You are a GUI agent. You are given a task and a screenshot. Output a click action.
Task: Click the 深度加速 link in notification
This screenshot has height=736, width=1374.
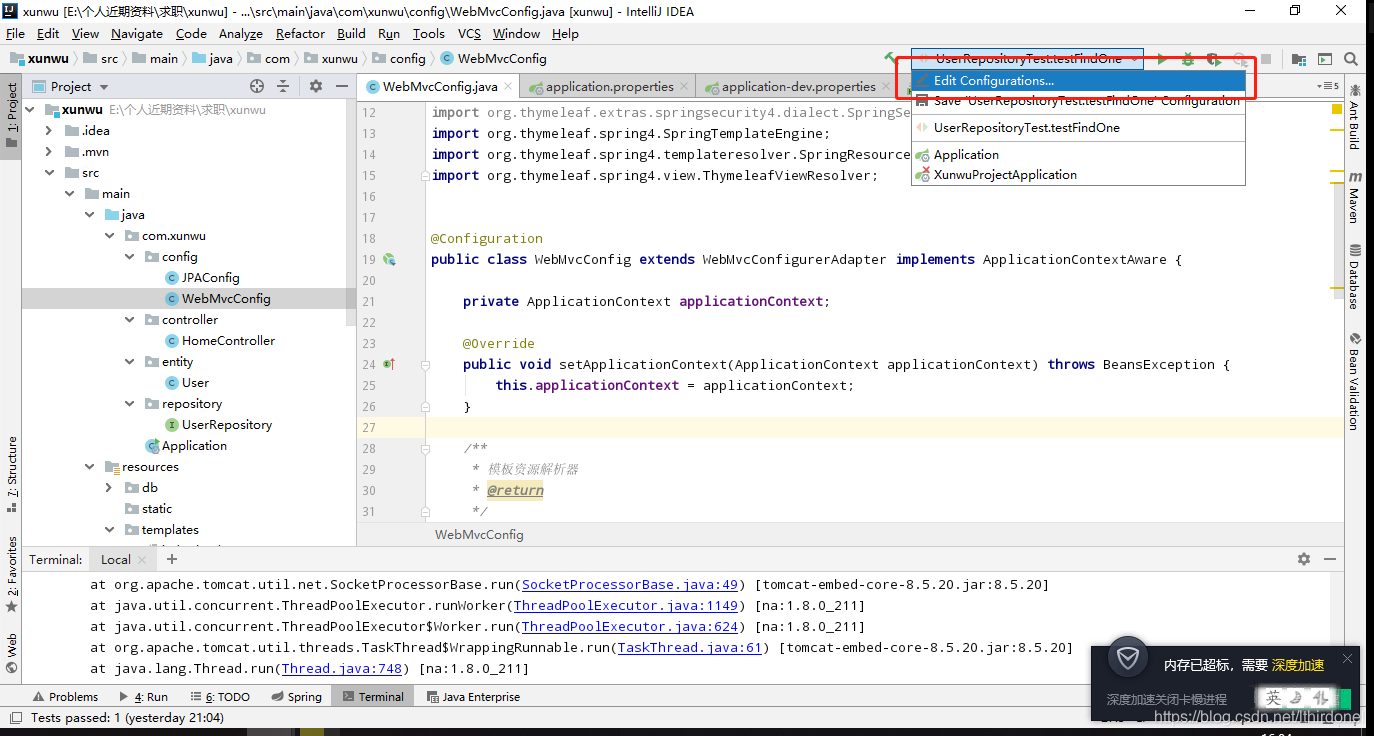[1297, 665]
